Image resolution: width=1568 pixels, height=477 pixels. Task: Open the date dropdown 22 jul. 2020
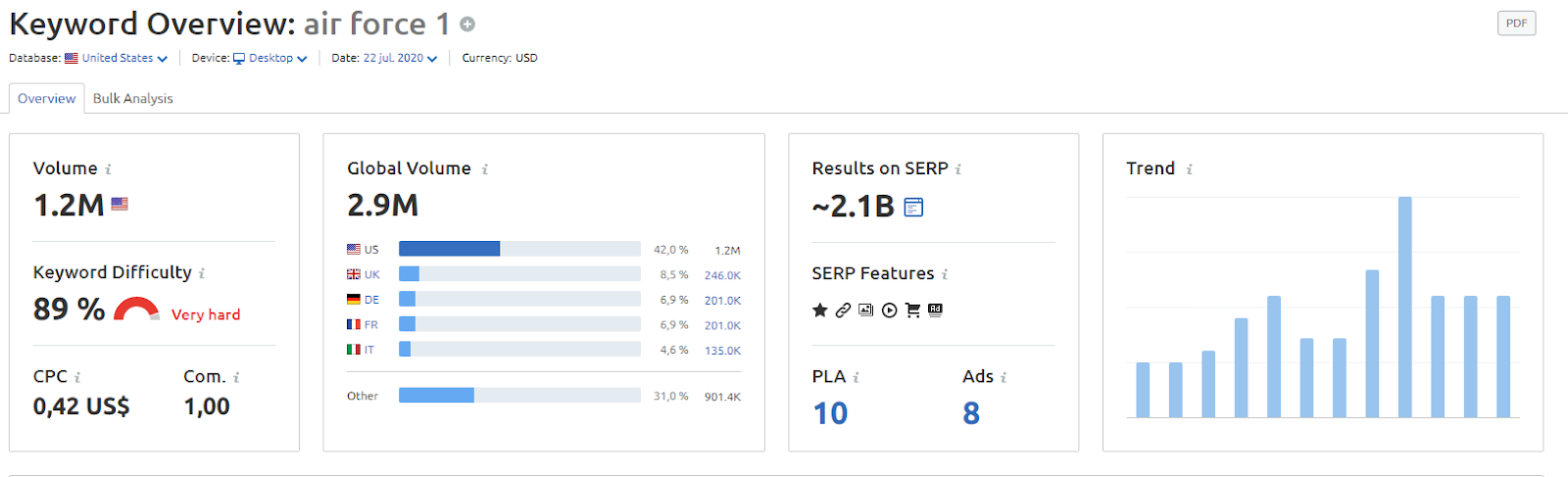pyautogui.click(x=400, y=58)
